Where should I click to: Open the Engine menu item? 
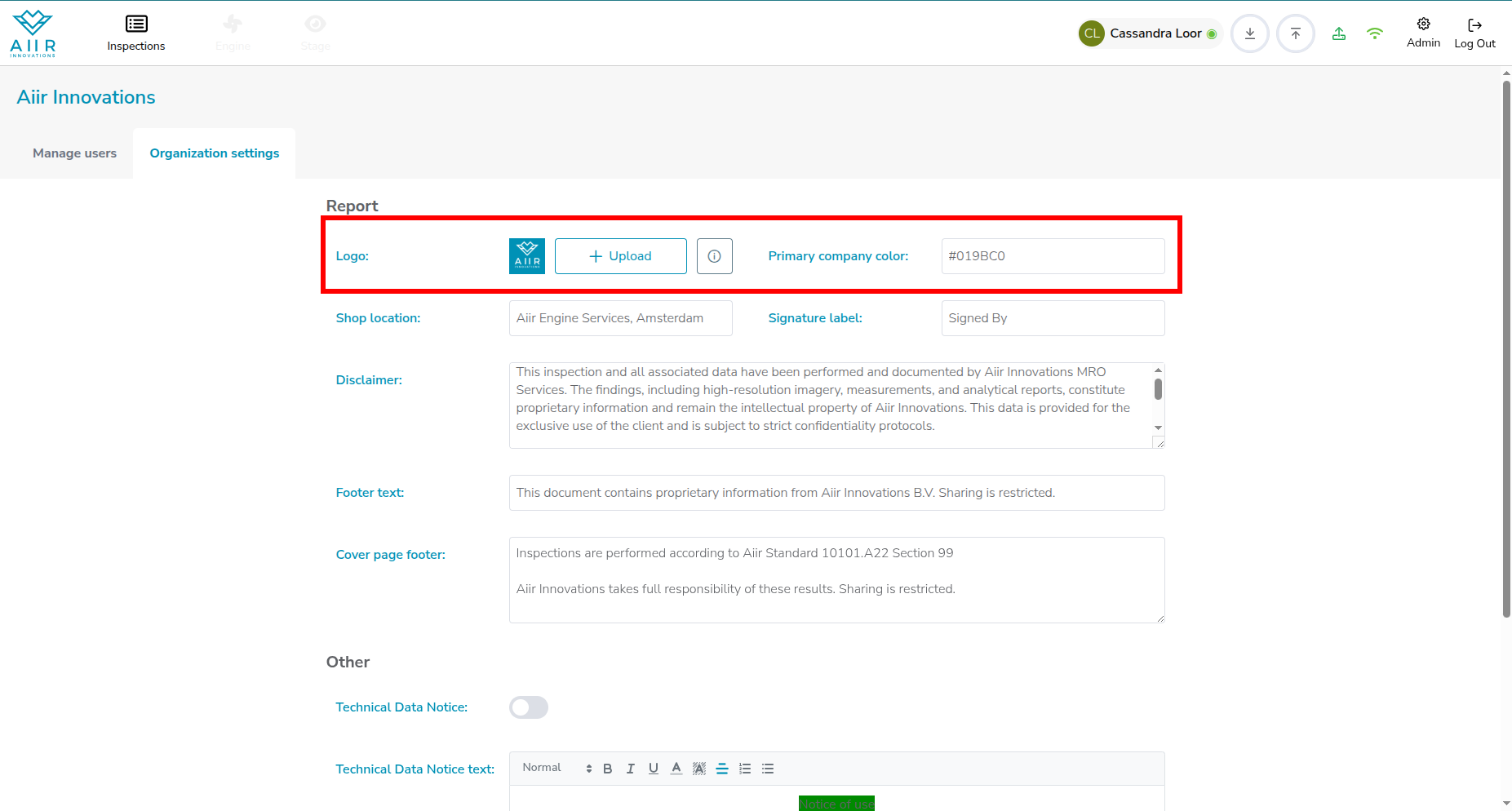click(233, 33)
